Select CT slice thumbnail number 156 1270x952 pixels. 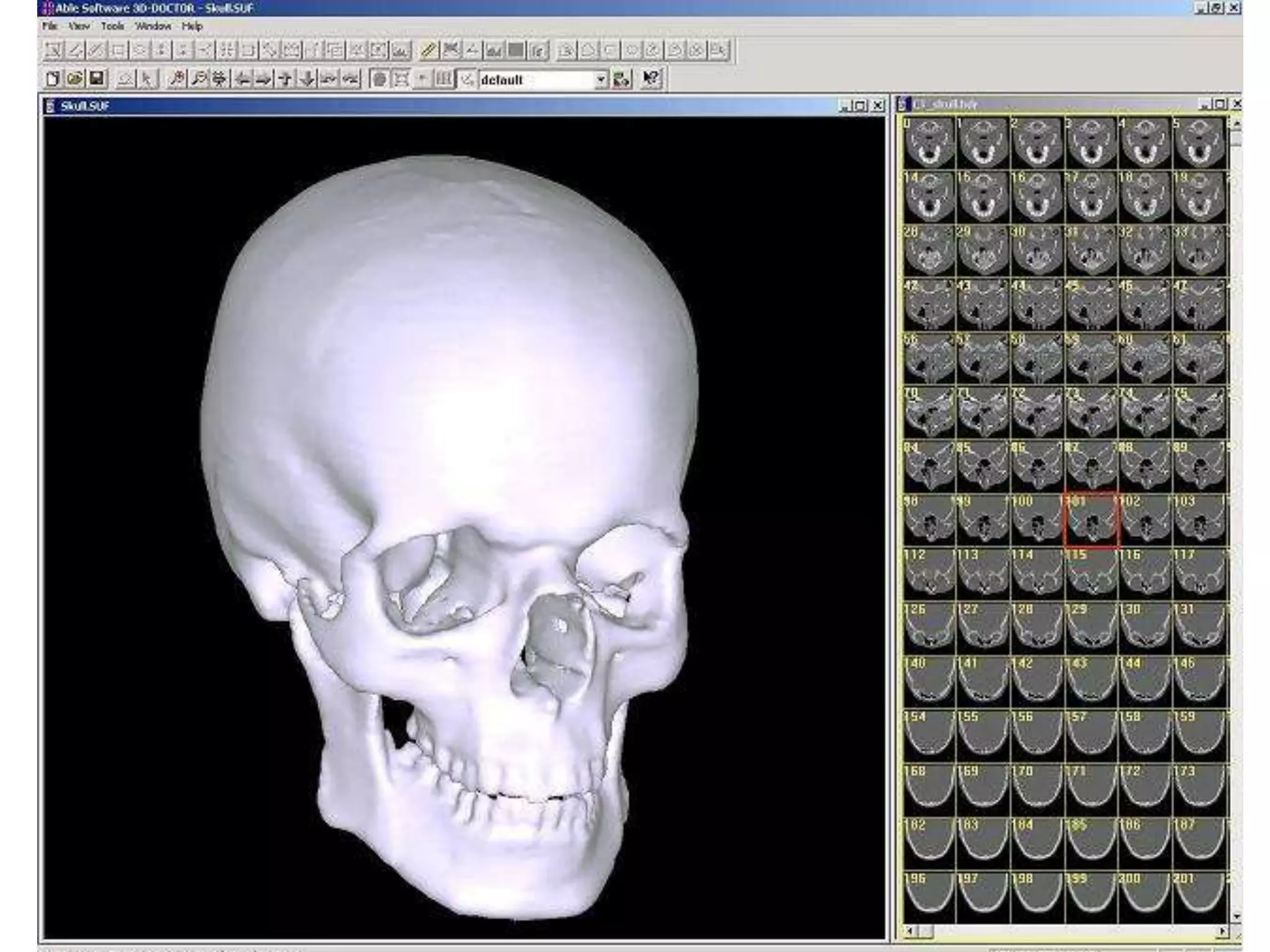pyautogui.click(x=1037, y=736)
